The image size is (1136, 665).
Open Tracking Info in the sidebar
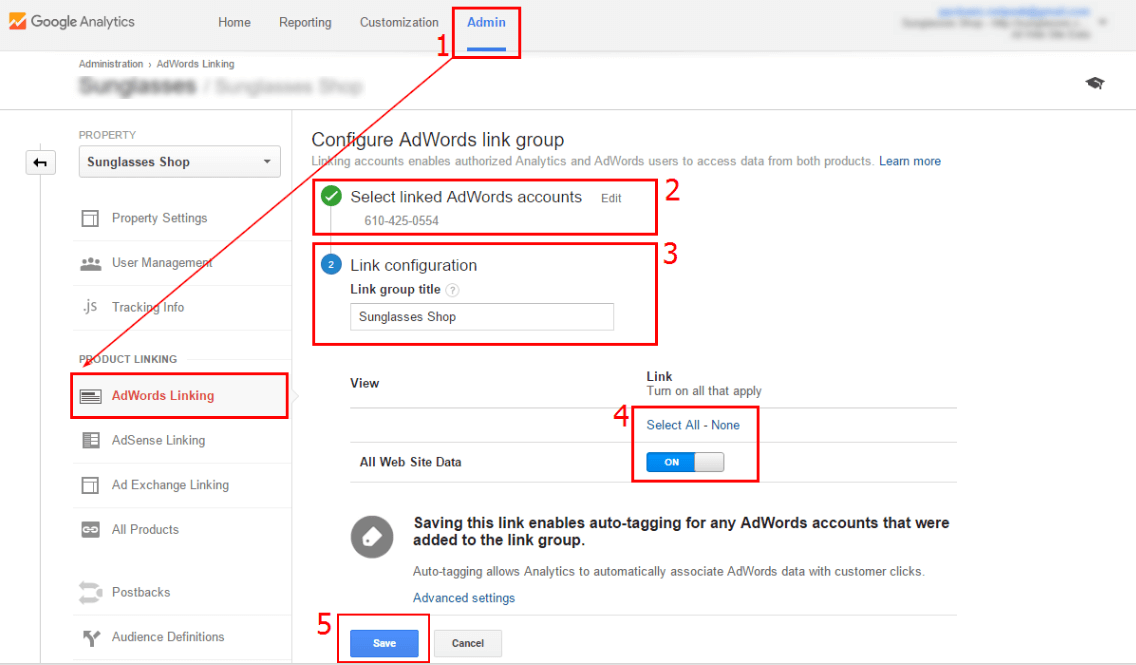point(148,307)
